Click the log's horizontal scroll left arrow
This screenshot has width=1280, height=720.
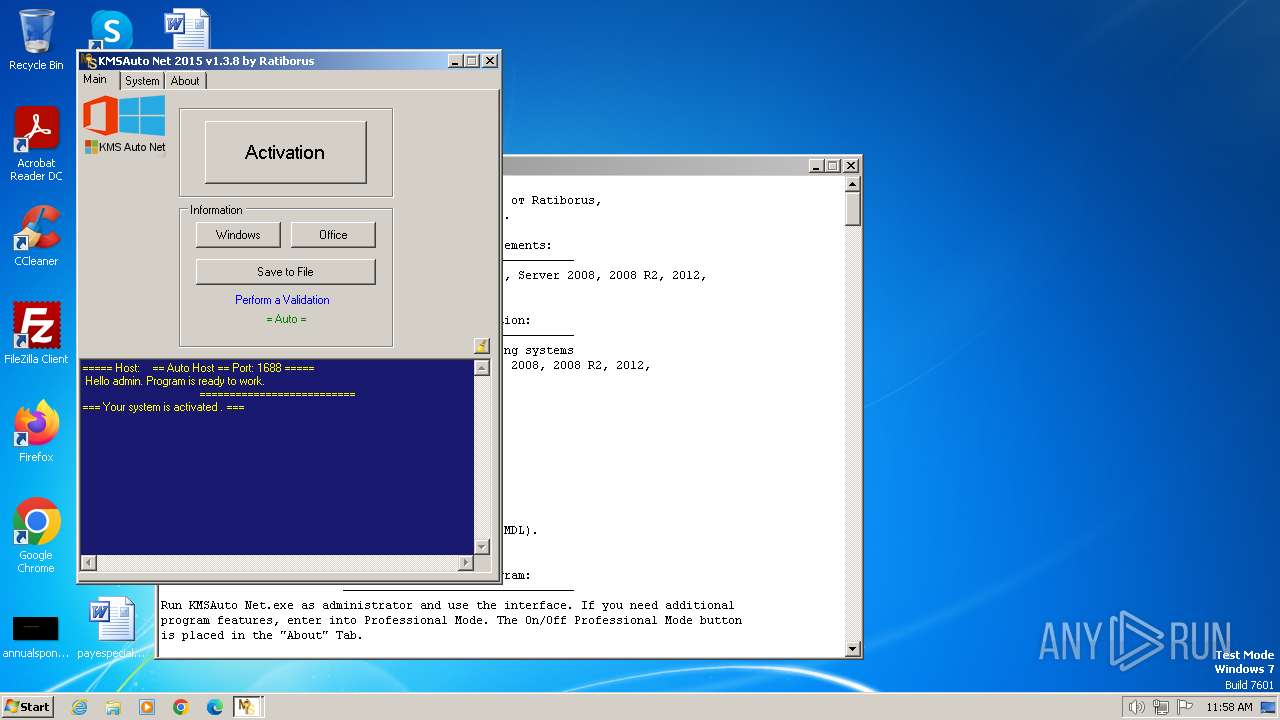pos(88,563)
